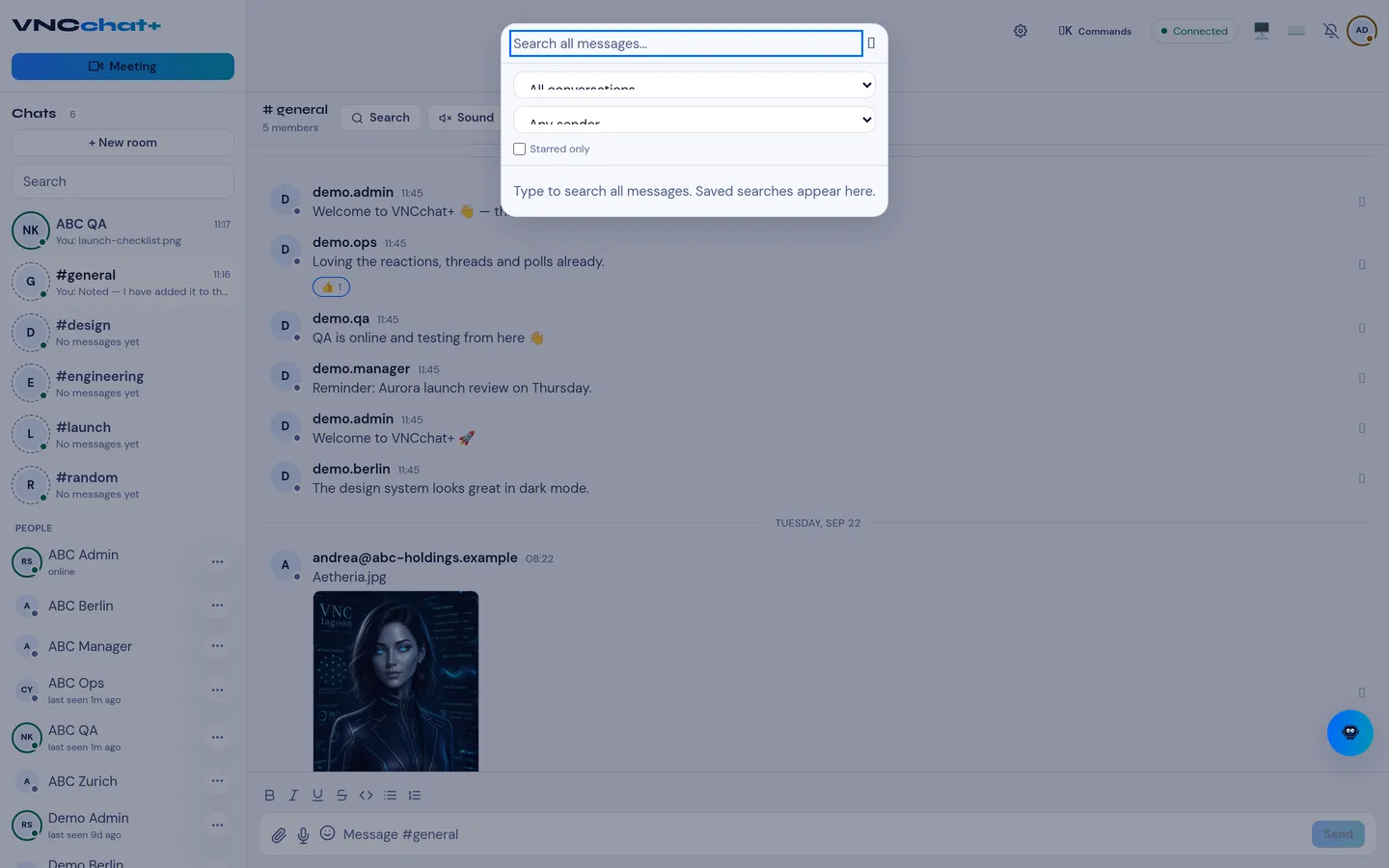The height and width of the screenshot is (868, 1389).
Task: Open the Aetheria.jpg image thumbnail
Action: click(x=395, y=681)
